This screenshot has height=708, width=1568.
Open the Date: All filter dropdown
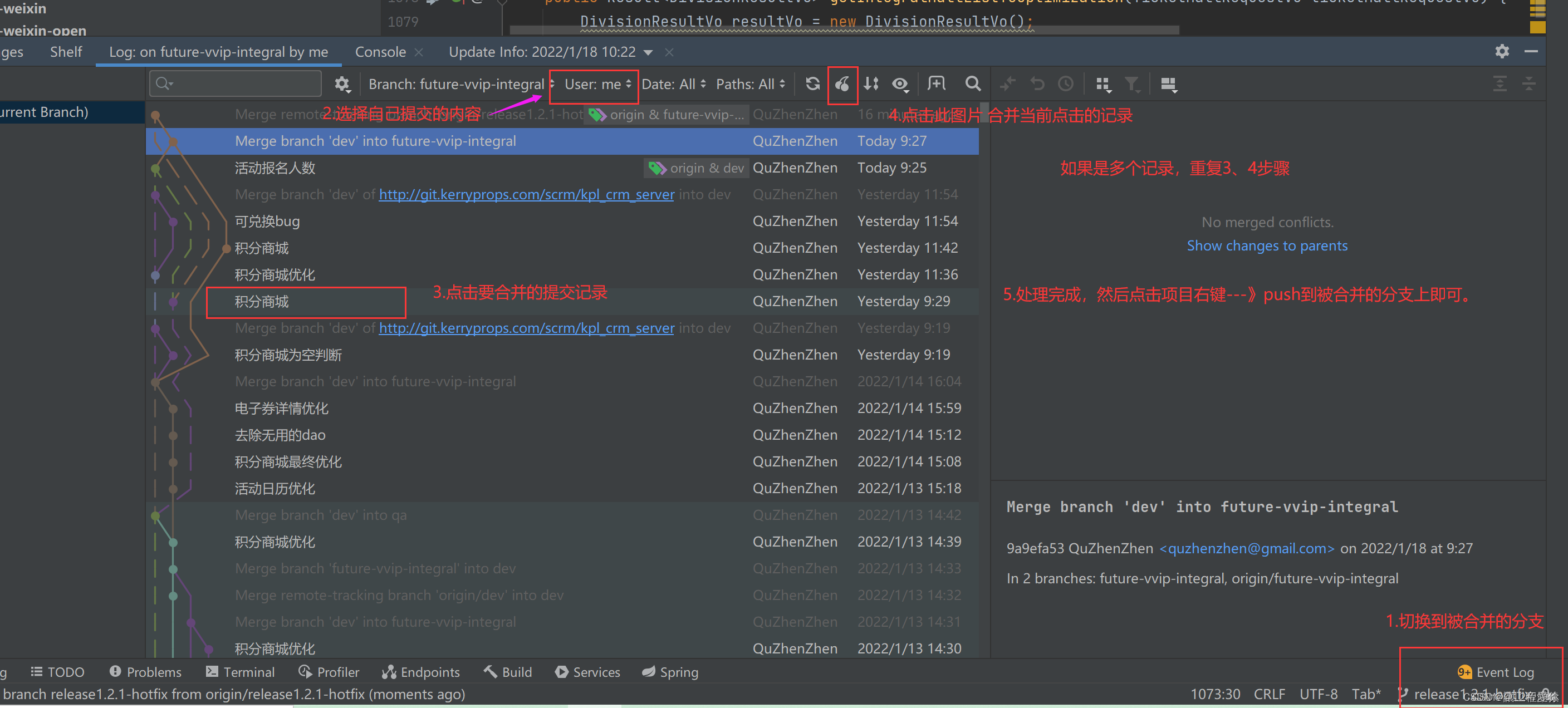(673, 84)
